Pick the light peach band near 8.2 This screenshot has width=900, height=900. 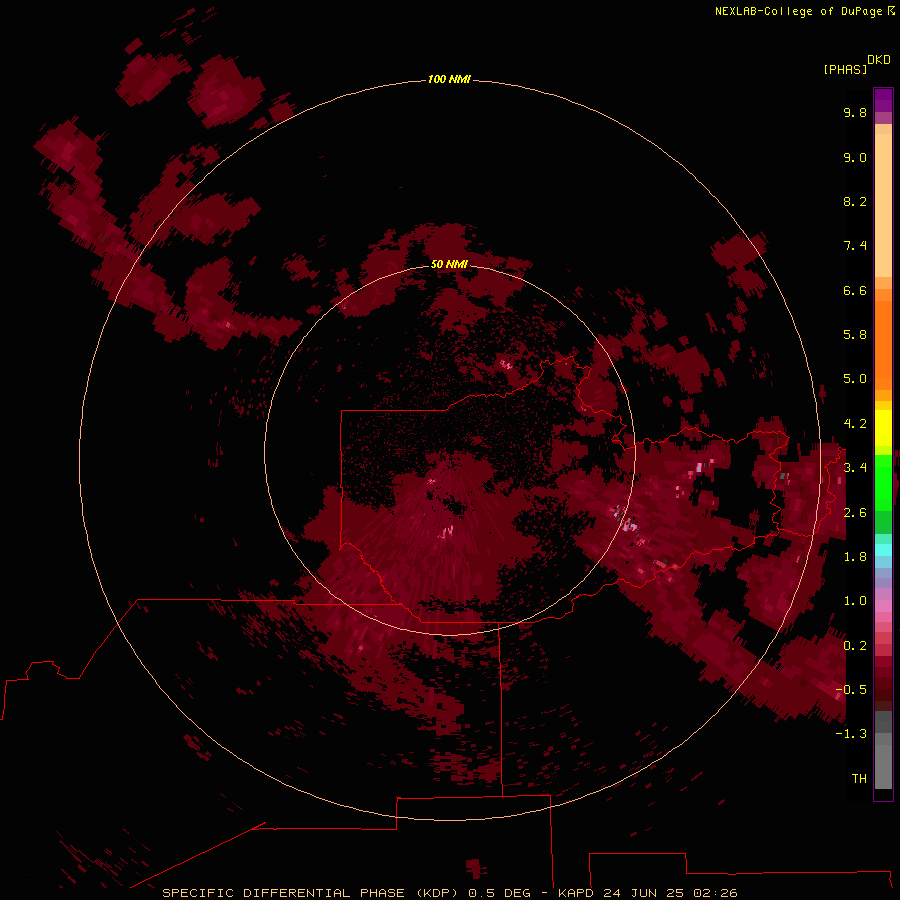[x=883, y=205]
